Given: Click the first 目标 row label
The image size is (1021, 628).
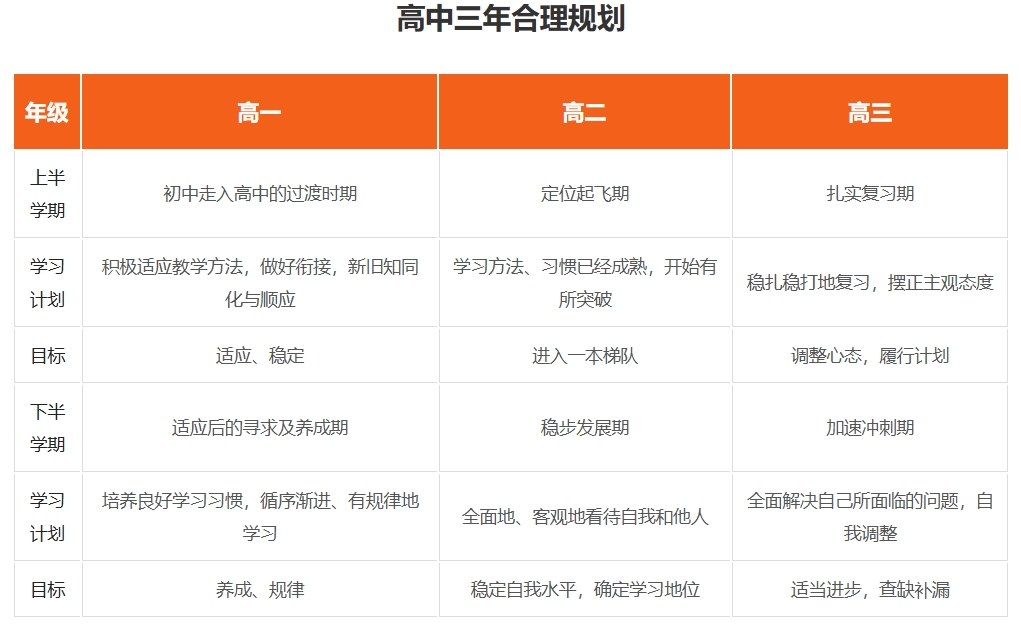Looking at the screenshot, I should point(46,355).
